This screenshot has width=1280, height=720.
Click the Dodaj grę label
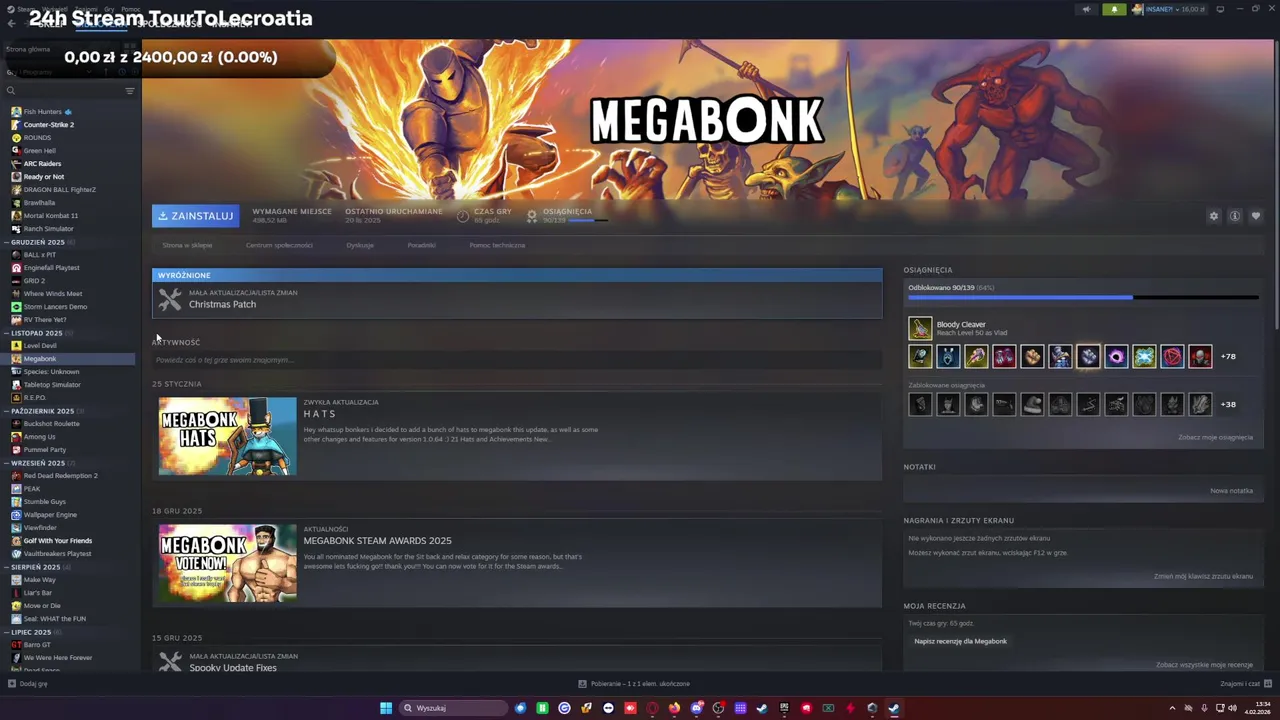(33, 684)
